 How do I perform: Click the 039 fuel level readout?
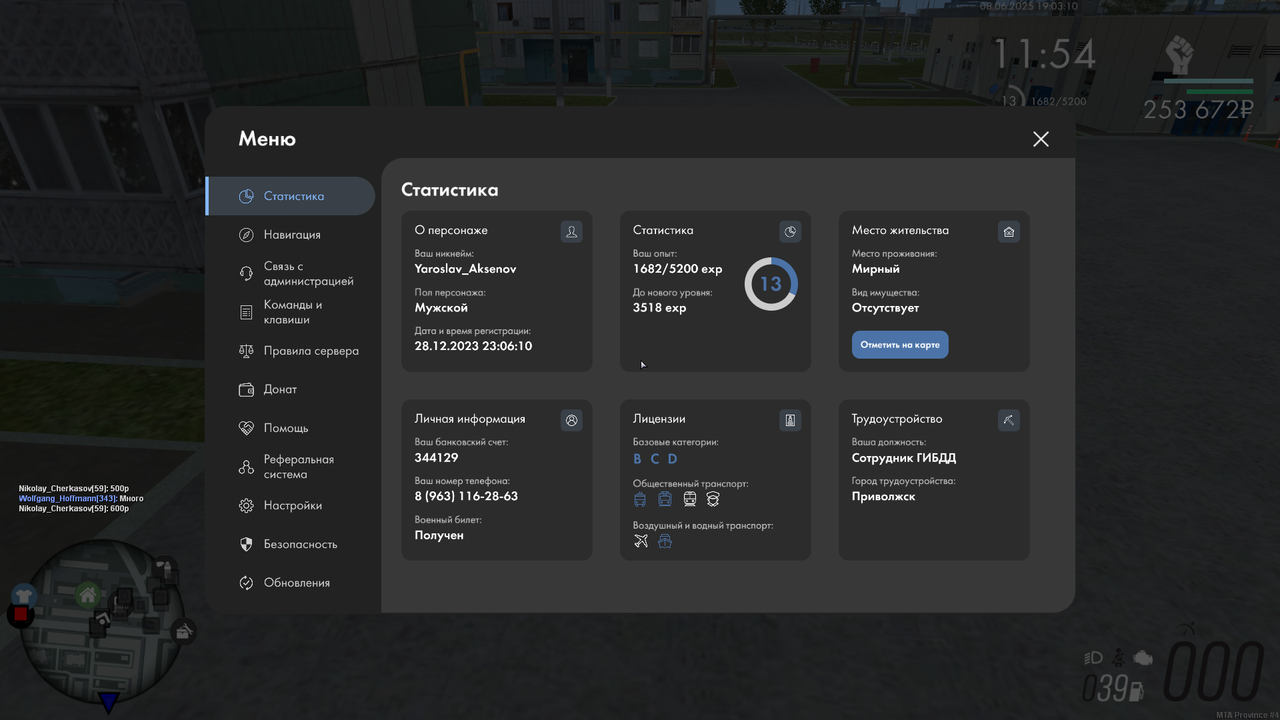tap(1105, 689)
